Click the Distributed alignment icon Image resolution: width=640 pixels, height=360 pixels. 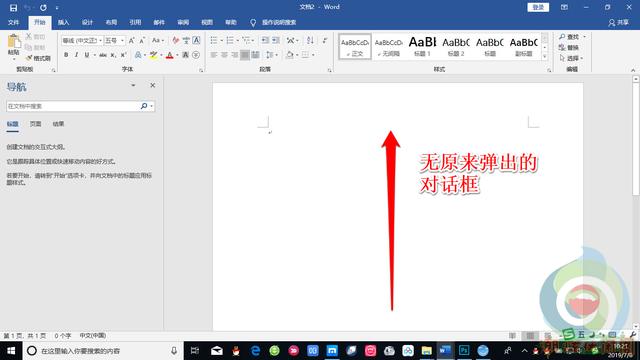(x=255, y=55)
